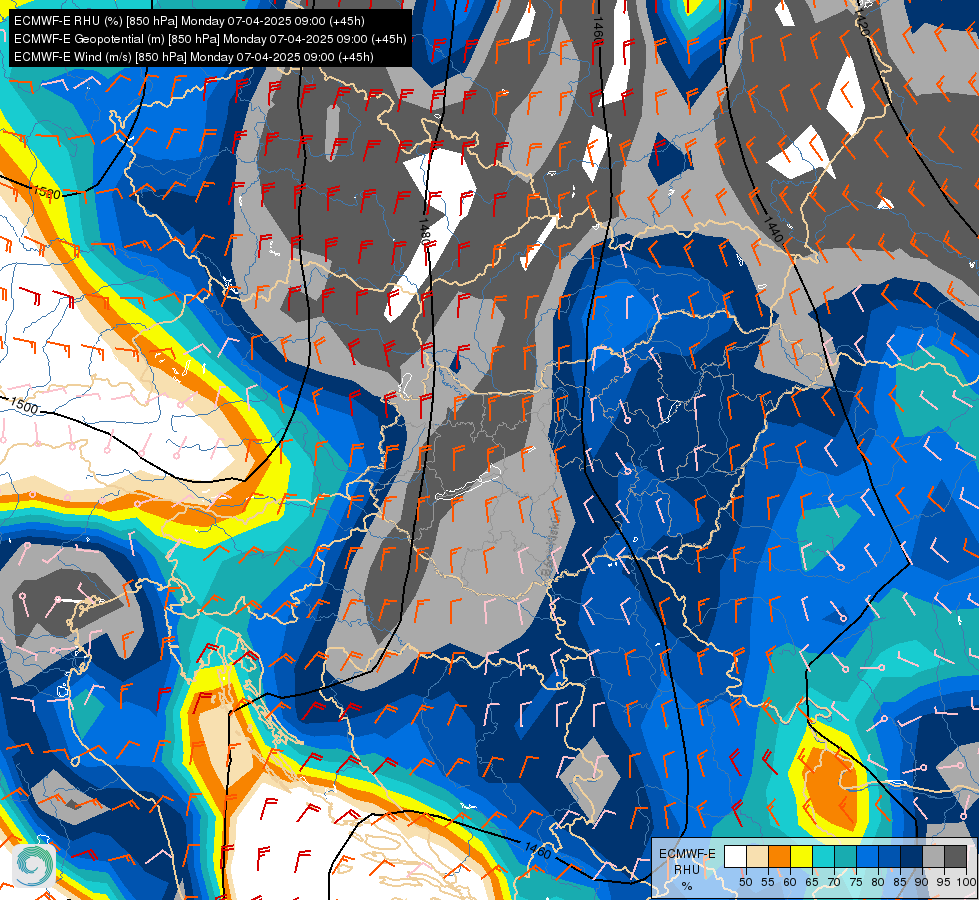Click the legend tick value 70
This screenshot has height=900, width=979.
pyautogui.click(x=834, y=882)
